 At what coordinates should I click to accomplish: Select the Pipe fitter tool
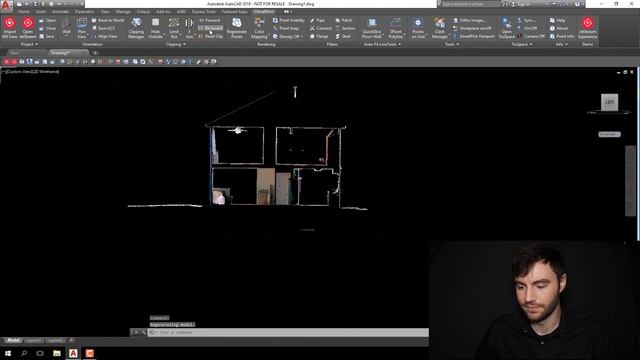point(317,20)
